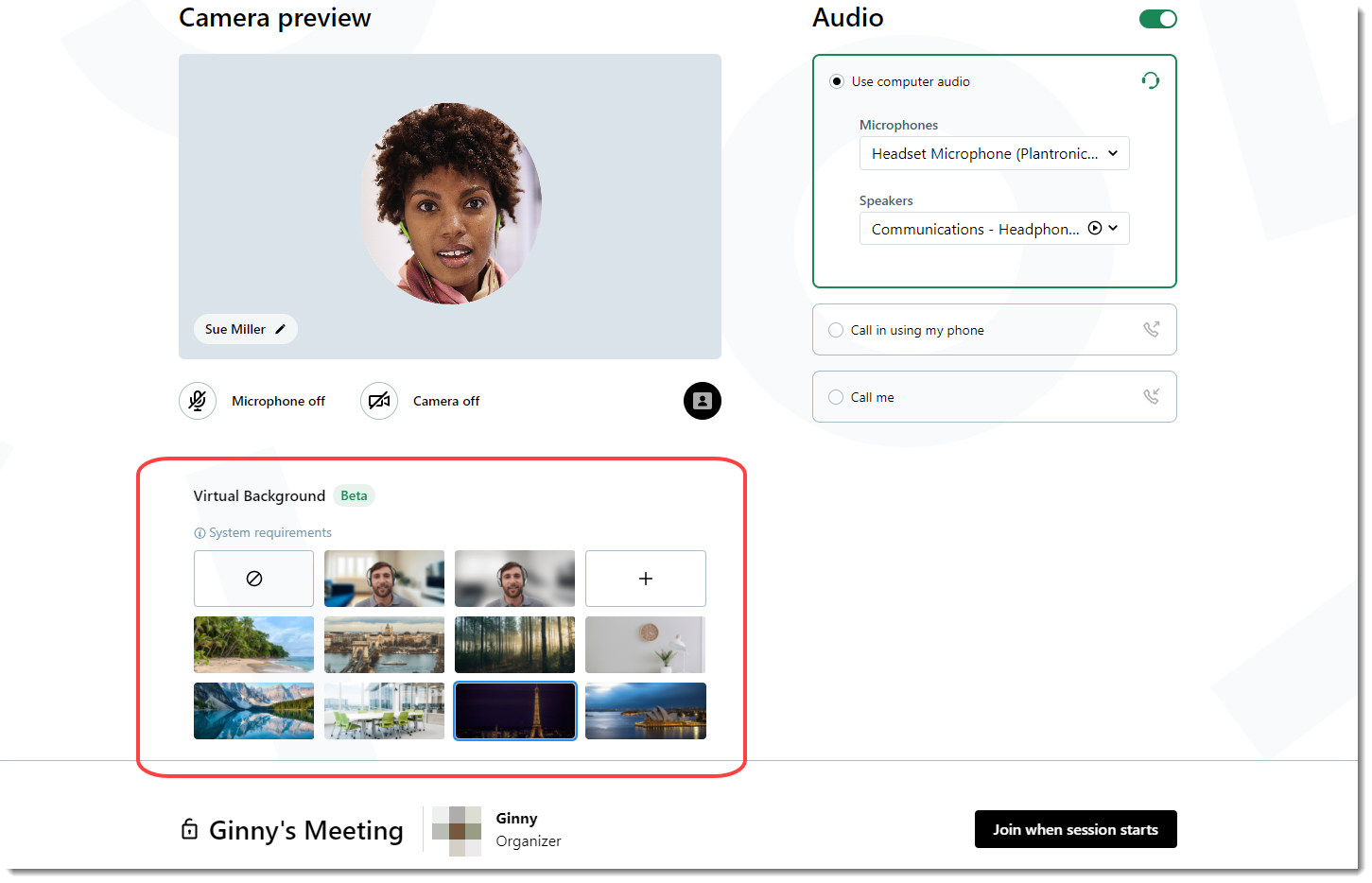Click the Ginny's Meeting title
The height and width of the screenshot is (883, 1372).
[306, 830]
